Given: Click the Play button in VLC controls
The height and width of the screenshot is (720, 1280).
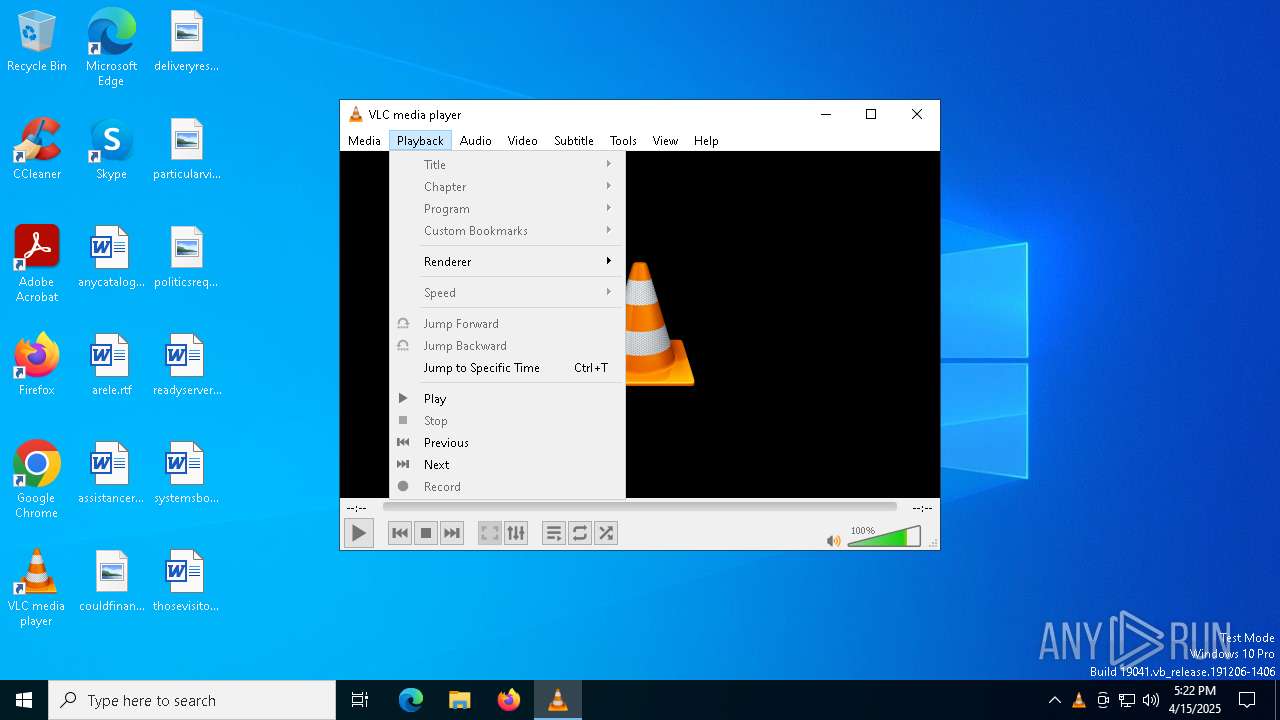Looking at the screenshot, I should coord(358,533).
